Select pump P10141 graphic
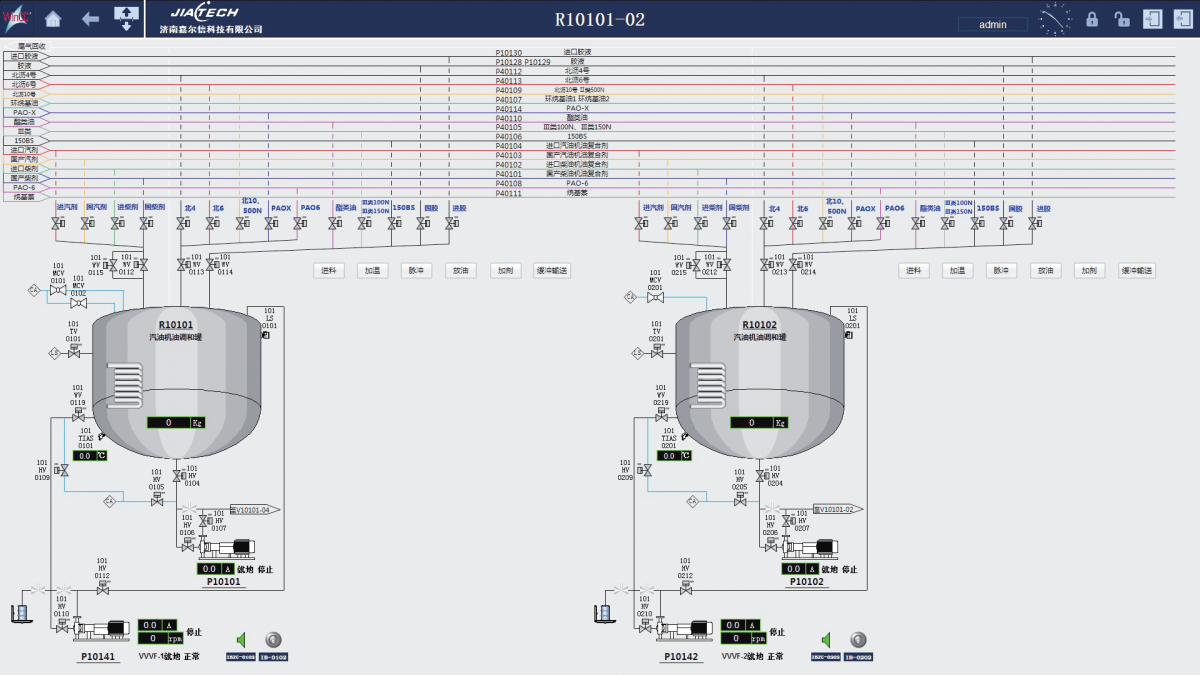Image resolution: width=1200 pixels, height=675 pixels. point(100,629)
